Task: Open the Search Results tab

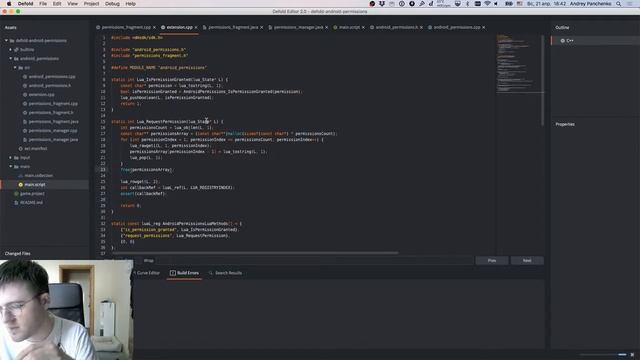Action: 225,273
